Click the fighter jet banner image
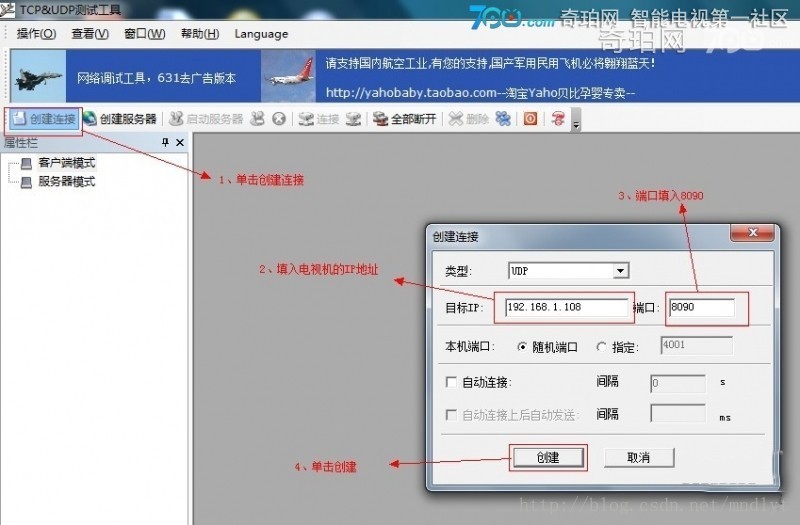This screenshot has height=525, width=800. point(38,76)
